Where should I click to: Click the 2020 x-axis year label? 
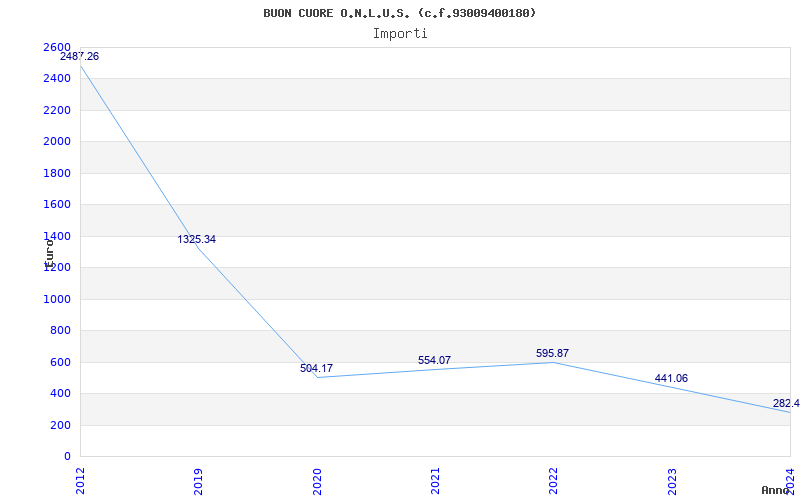pos(317,481)
